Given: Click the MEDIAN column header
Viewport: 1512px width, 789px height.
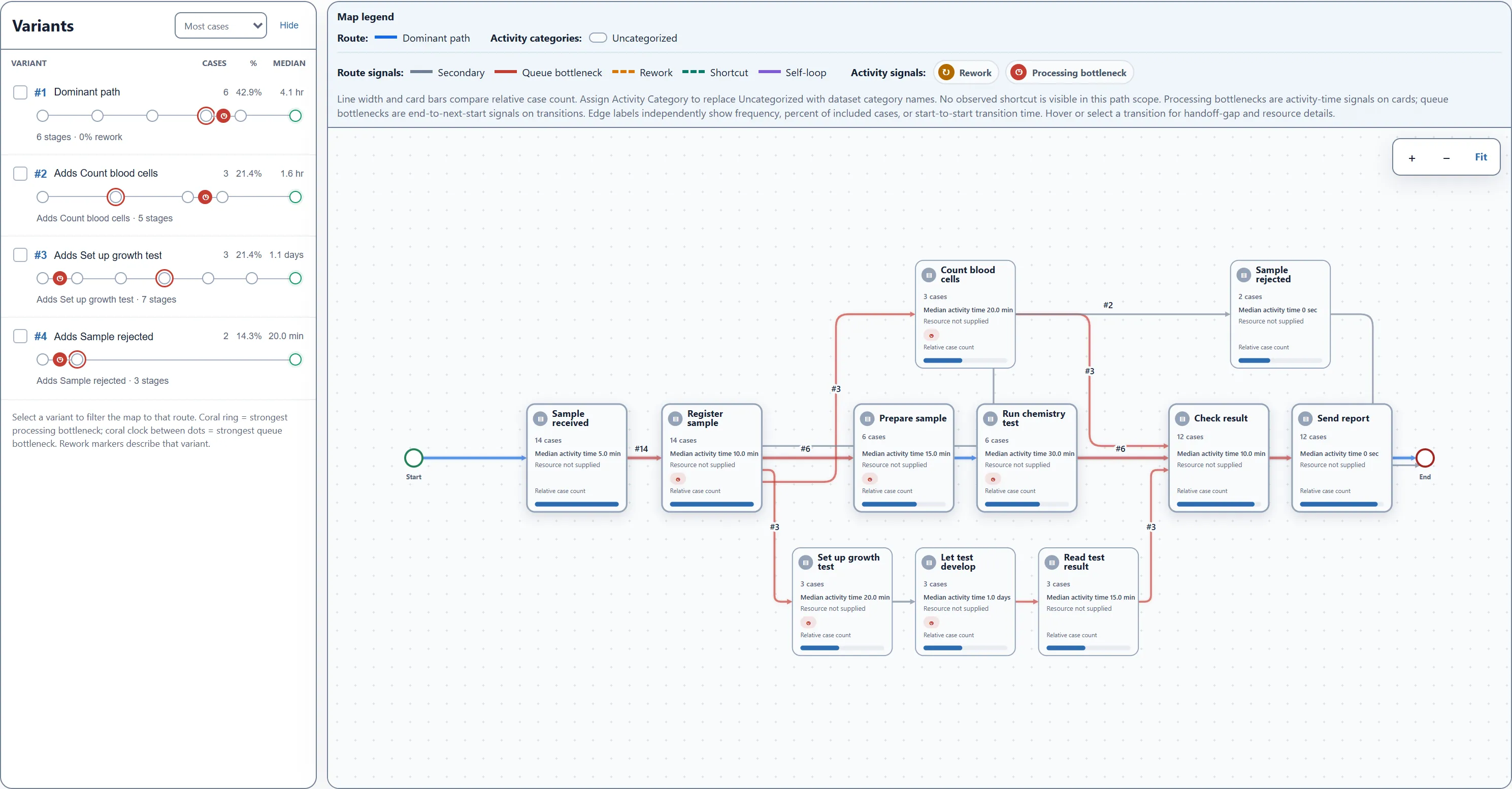Looking at the screenshot, I should 289,63.
